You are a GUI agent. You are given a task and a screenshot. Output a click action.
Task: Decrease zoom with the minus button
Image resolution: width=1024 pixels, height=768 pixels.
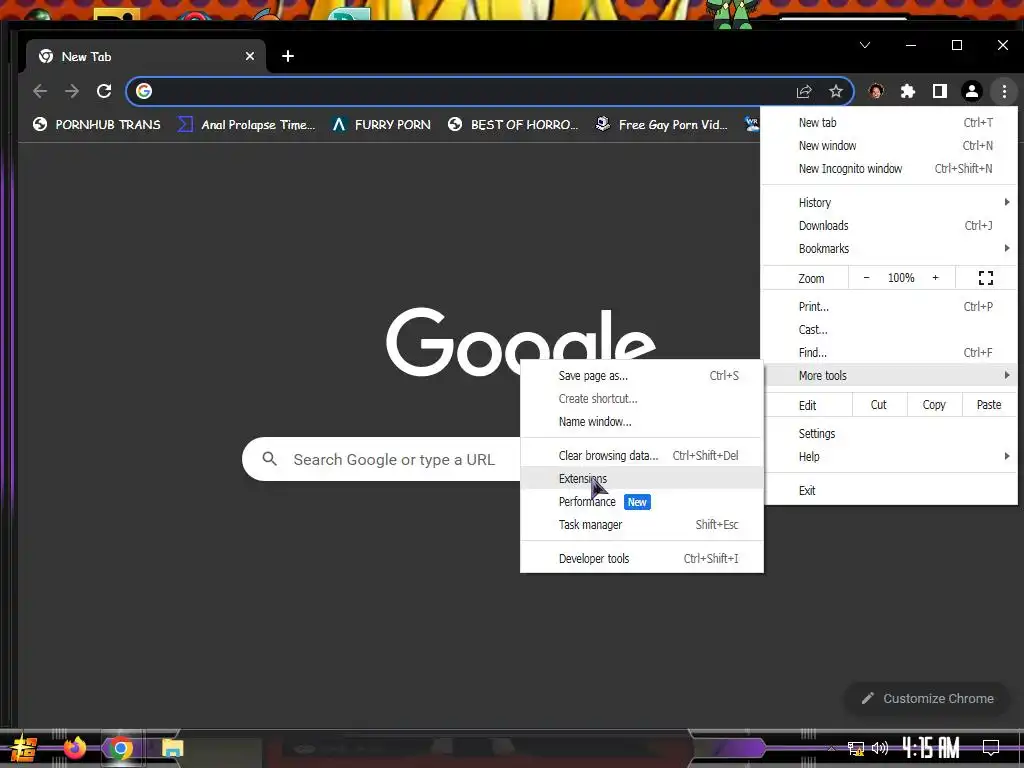[x=867, y=278]
